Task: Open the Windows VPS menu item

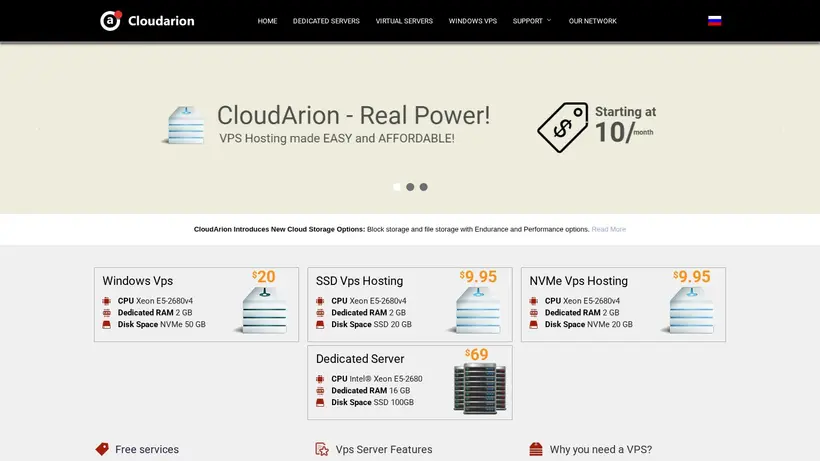Action: point(472,21)
